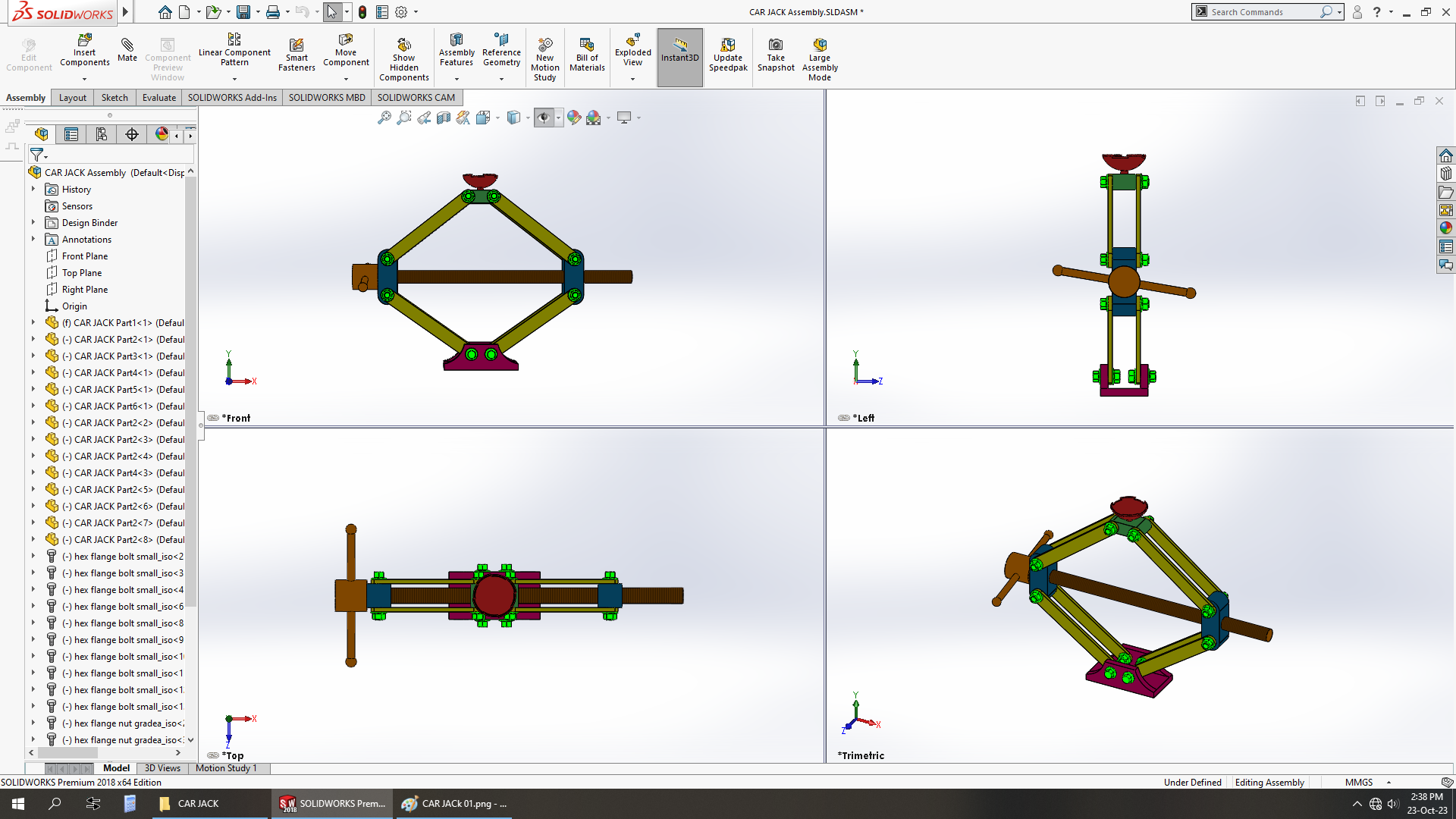Open the Motion Study 1 tab
The image size is (1456, 819).
click(226, 768)
